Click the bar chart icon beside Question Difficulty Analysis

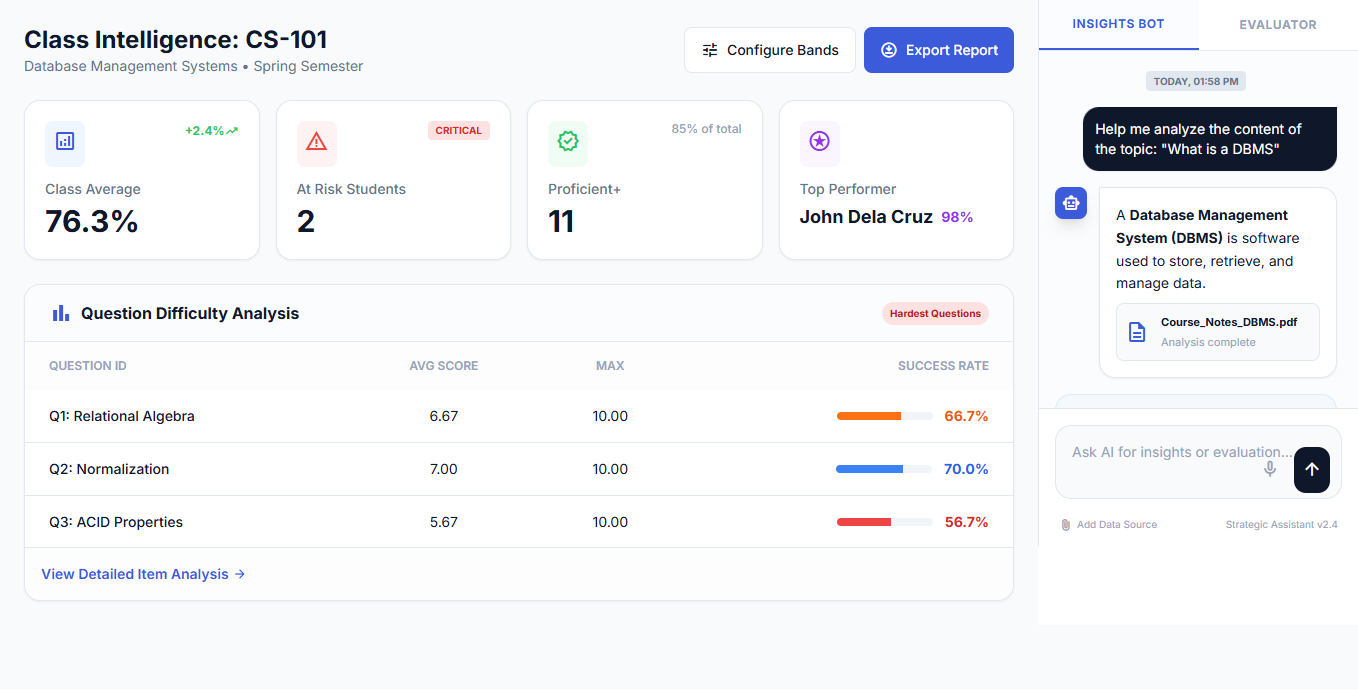click(x=61, y=313)
